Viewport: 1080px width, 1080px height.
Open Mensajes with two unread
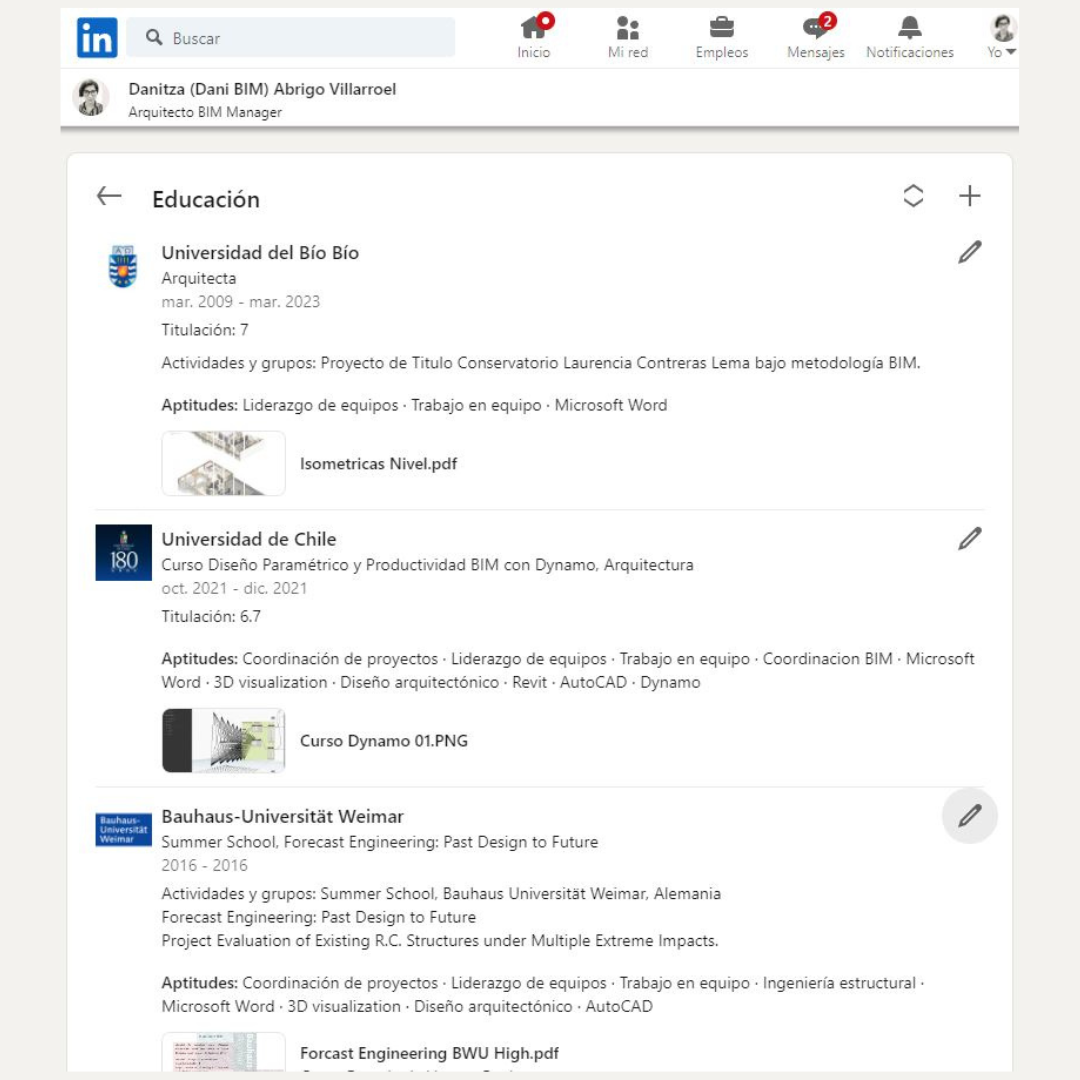click(816, 37)
